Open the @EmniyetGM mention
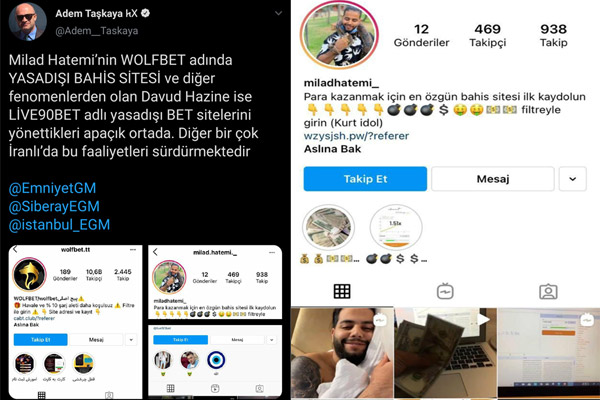Image resolution: width=600 pixels, height=400 pixels. point(52,188)
